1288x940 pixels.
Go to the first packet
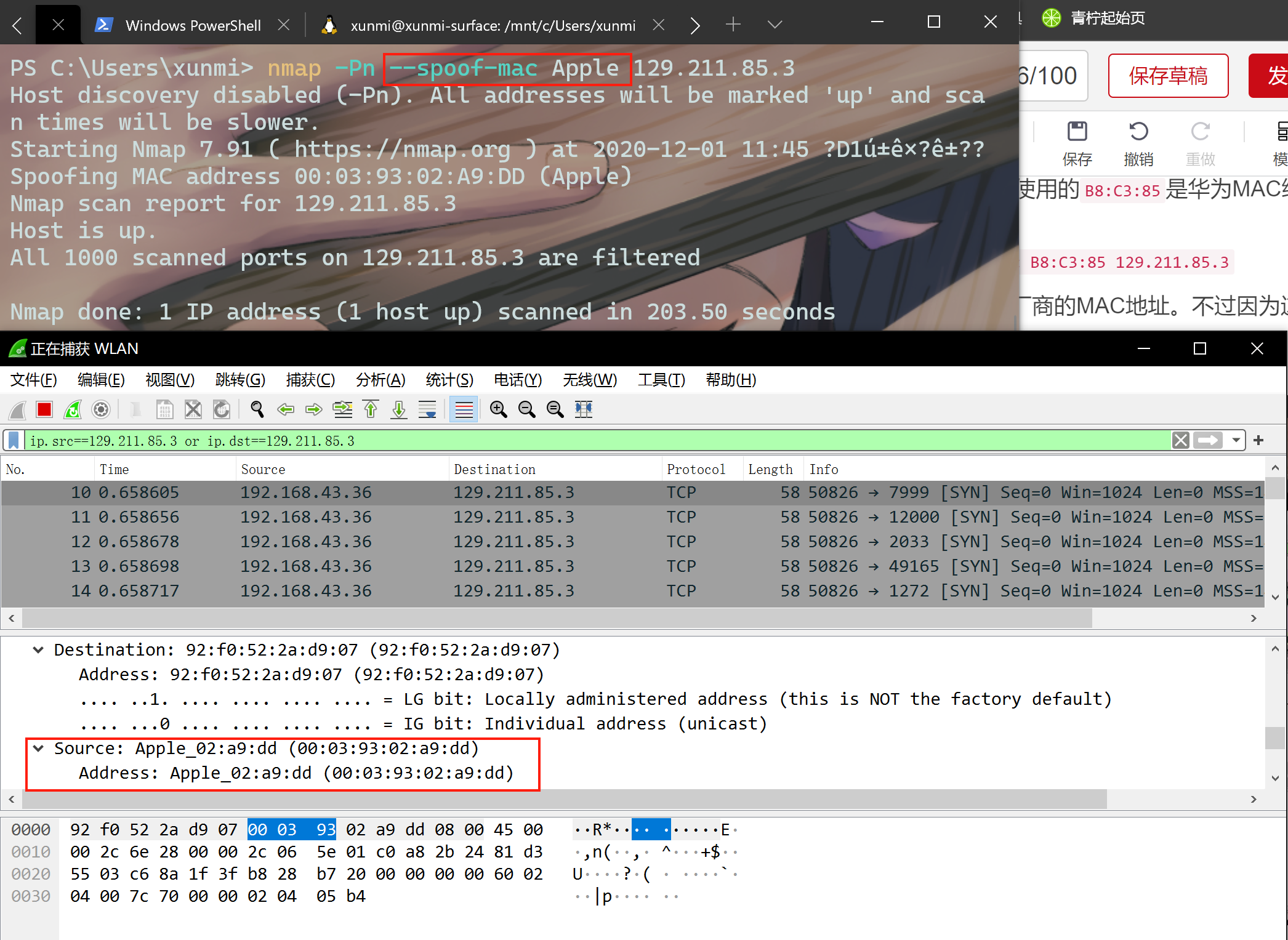click(x=371, y=409)
